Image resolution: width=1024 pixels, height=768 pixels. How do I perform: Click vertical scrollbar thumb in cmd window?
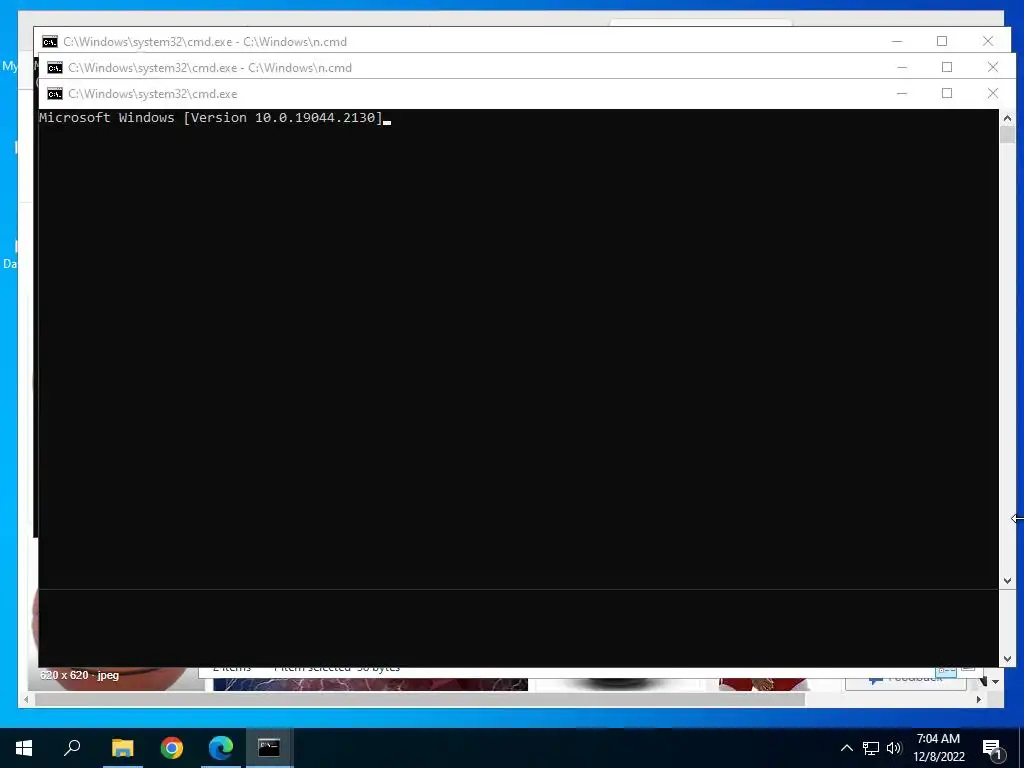click(1007, 135)
